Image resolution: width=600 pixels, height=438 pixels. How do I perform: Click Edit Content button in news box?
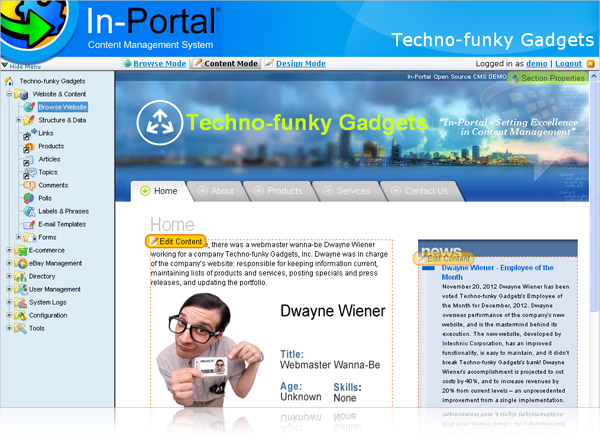click(x=443, y=259)
